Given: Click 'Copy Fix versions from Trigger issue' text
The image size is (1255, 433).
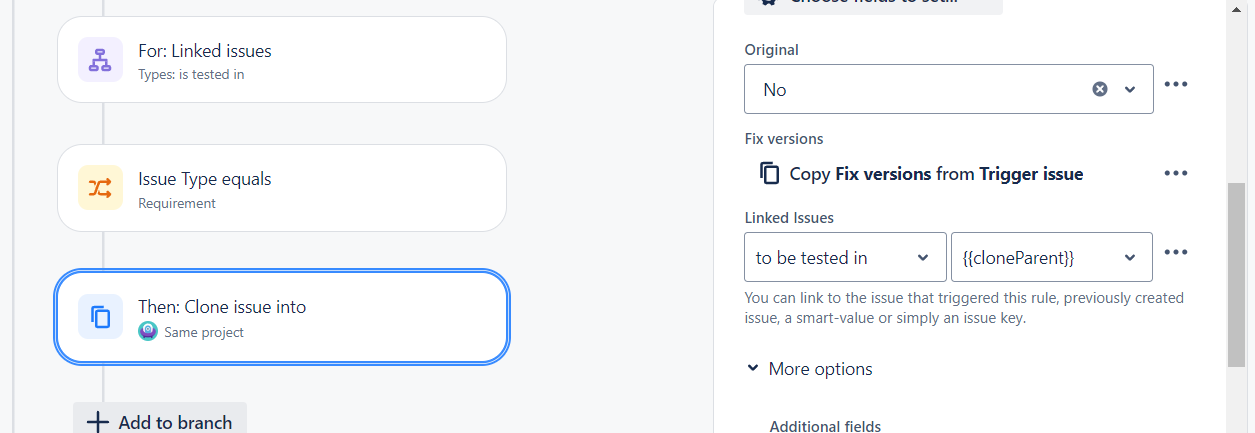Looking at the screenshot, I should point(936,173).
